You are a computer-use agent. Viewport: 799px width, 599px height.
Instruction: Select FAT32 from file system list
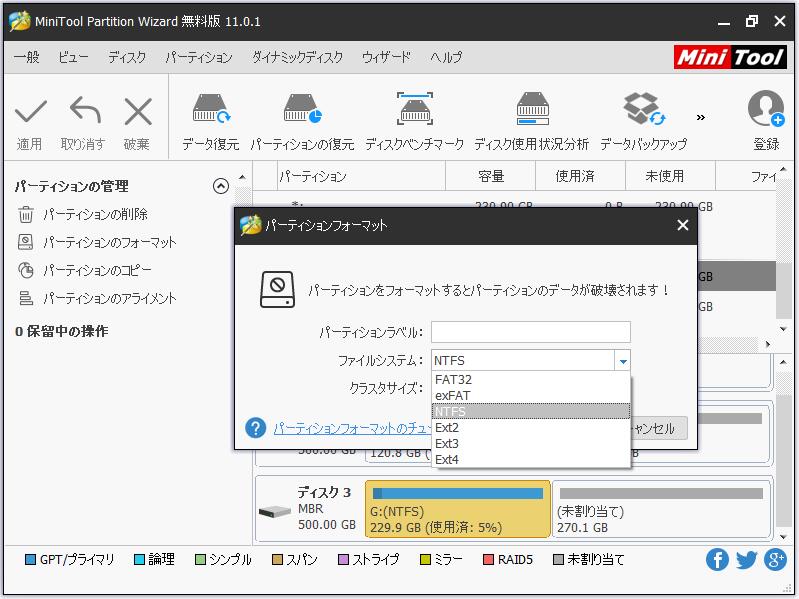tap(453, 380)
